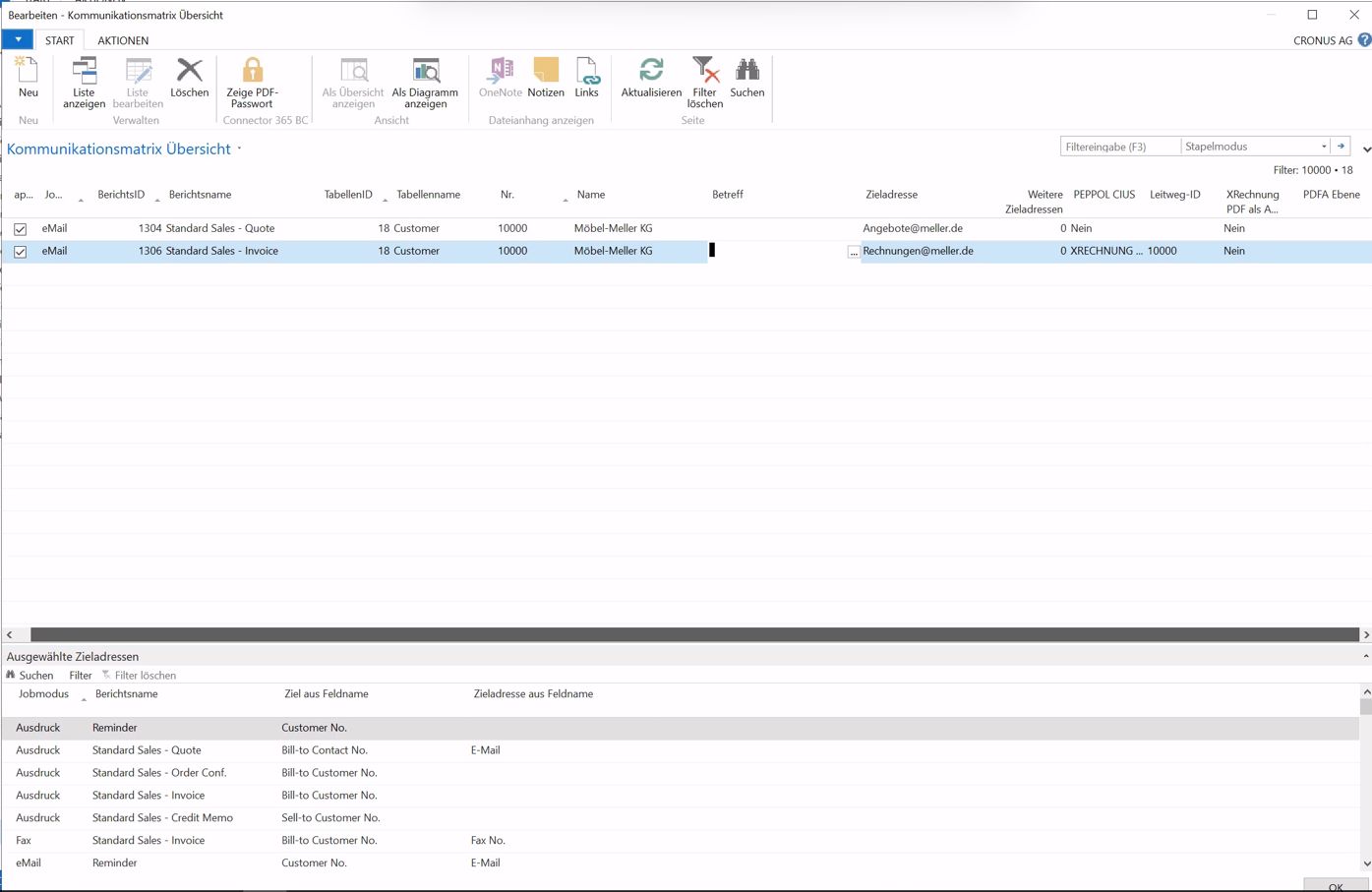Click the Betreff edit cell in Invoice row
The width and height of the screenshot is (1372, 892).
[x=777, y=252]
